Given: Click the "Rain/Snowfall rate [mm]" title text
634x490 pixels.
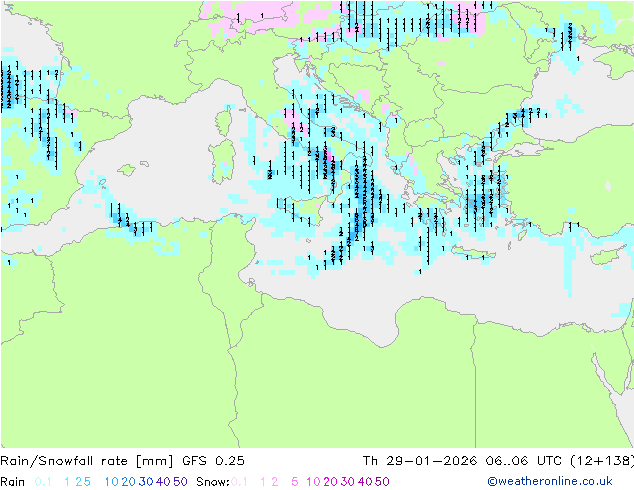Looking at the screenshot, I should (x=87, y=461).
